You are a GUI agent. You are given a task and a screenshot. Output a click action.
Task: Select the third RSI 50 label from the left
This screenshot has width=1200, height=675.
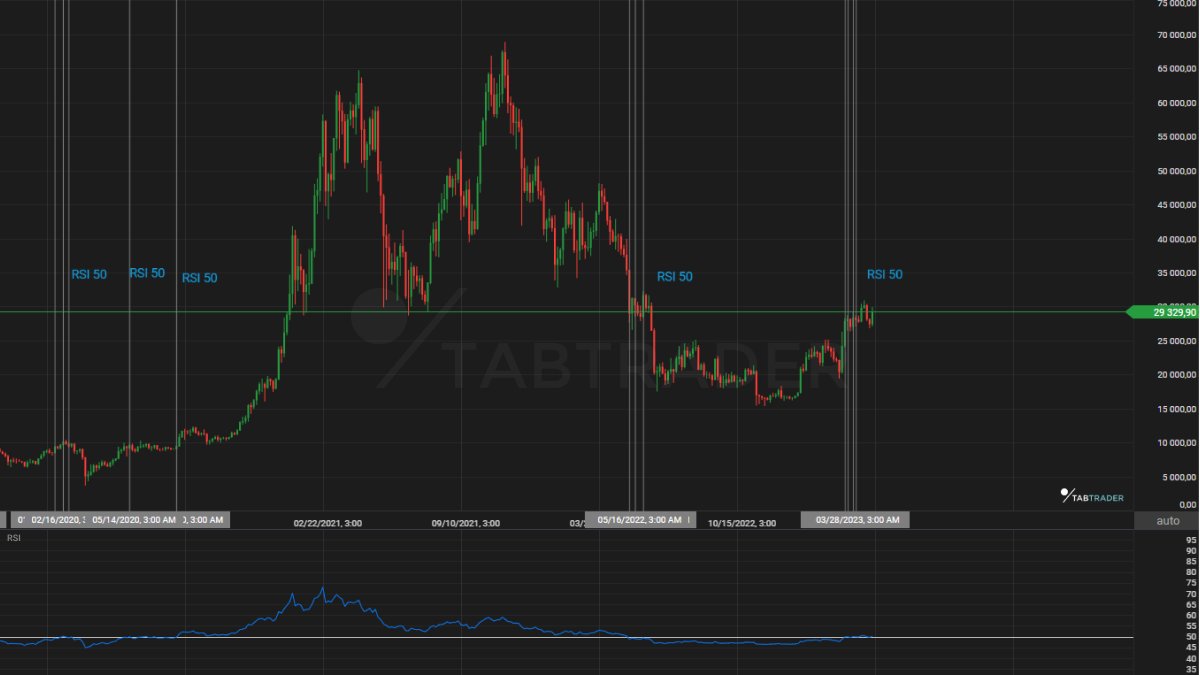click(x=199, y=278)
